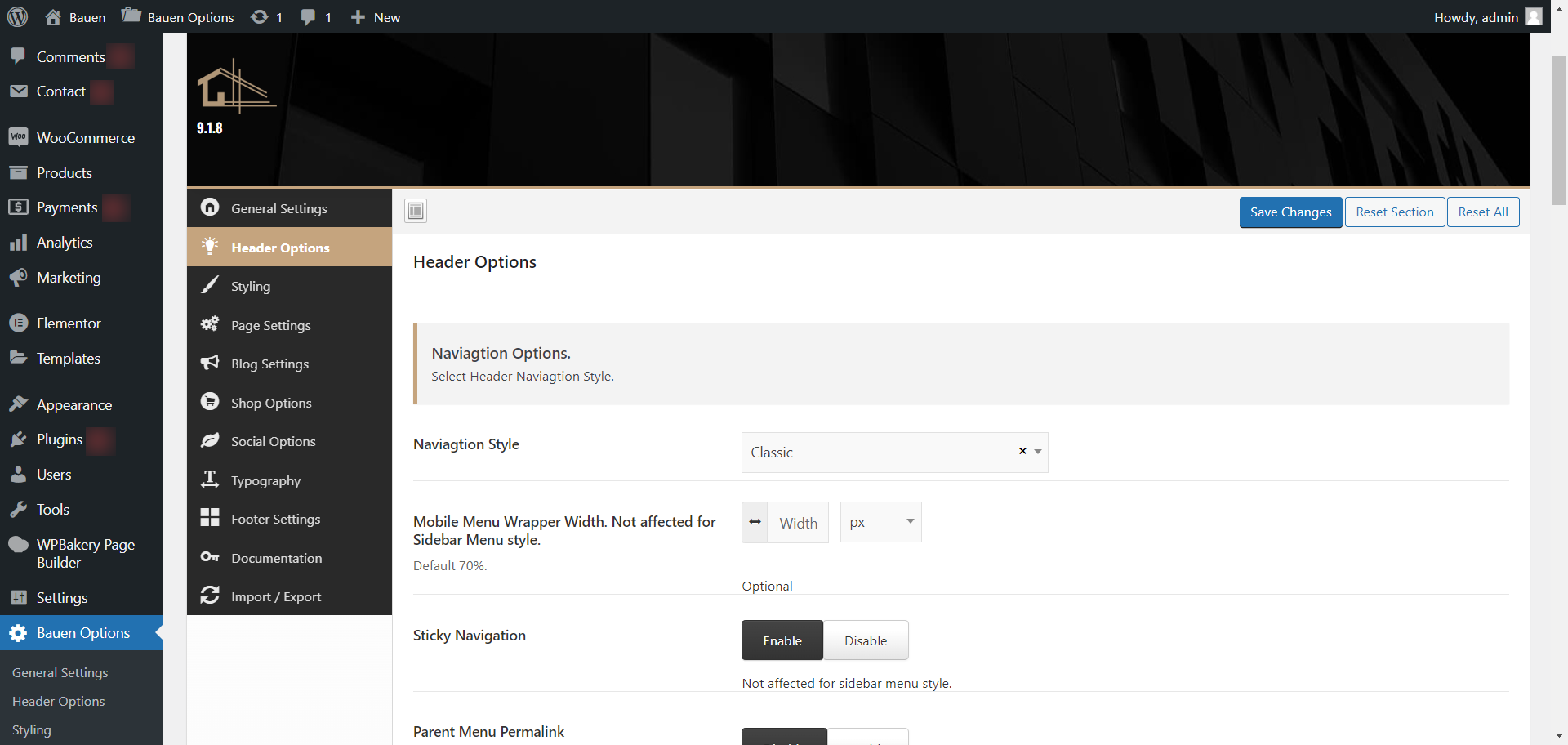Open the Header Options panel tab
1568x745 pixels.
tap(289, 248)
